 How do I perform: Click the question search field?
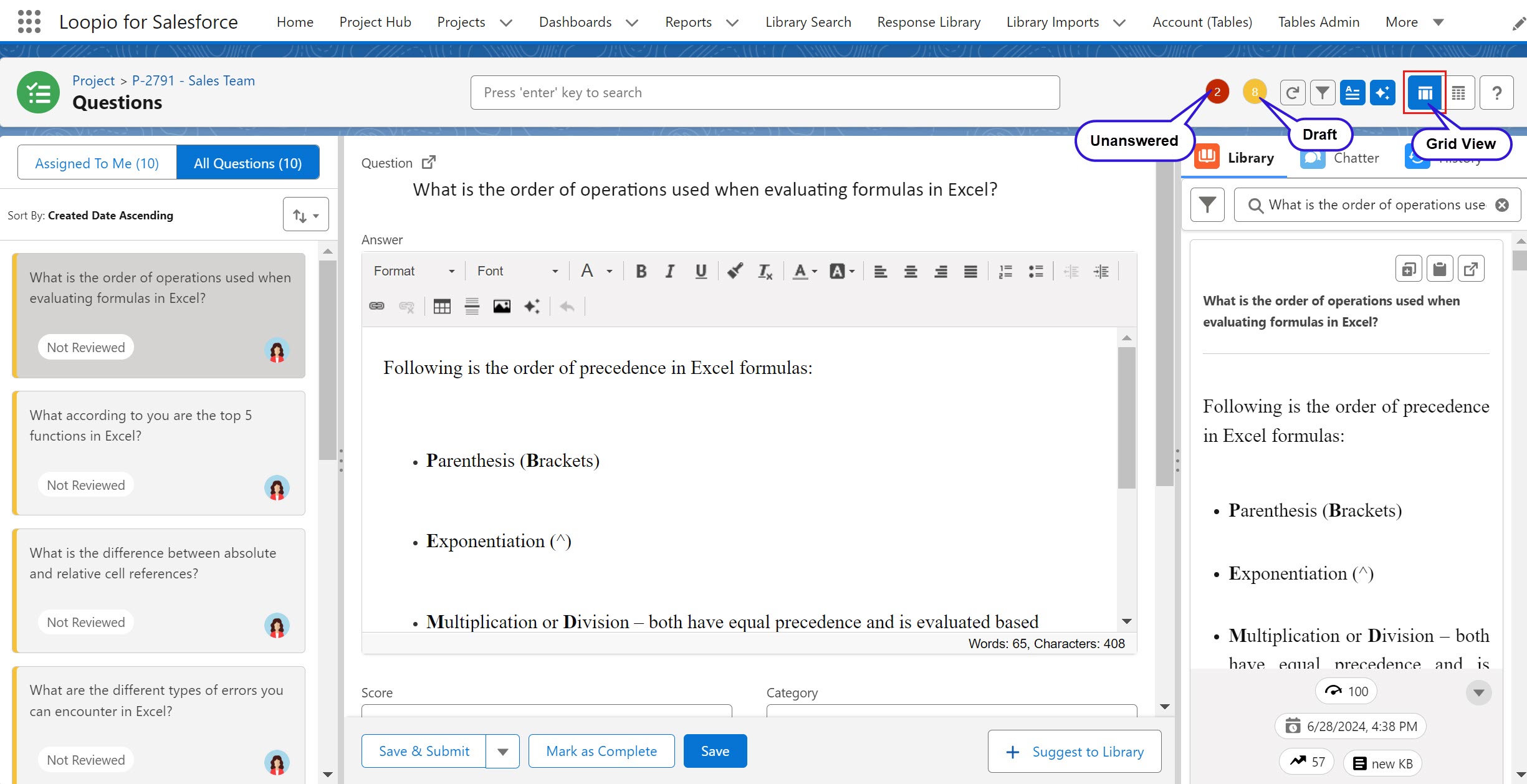click(x=765, y=93)
